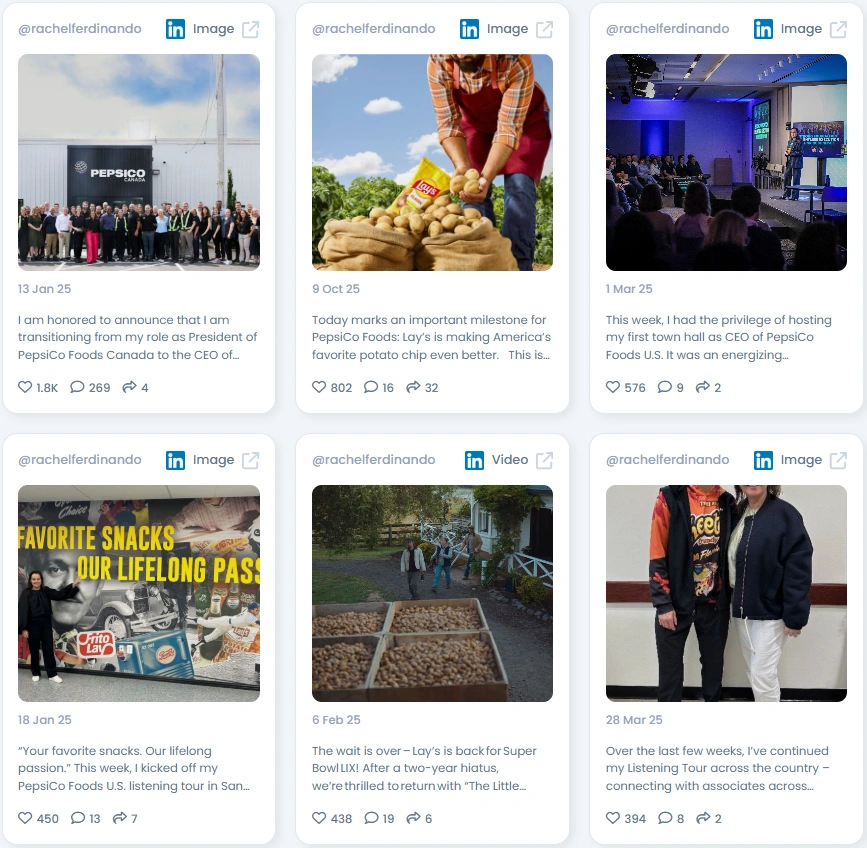Click LinkedIn icon on Lay's potato post

coord(469,29)
